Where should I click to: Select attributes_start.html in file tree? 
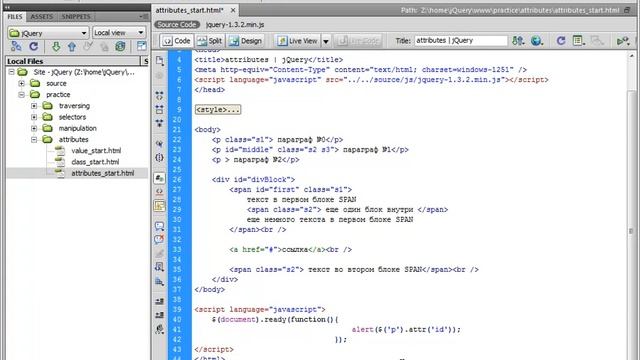[102, 173]
